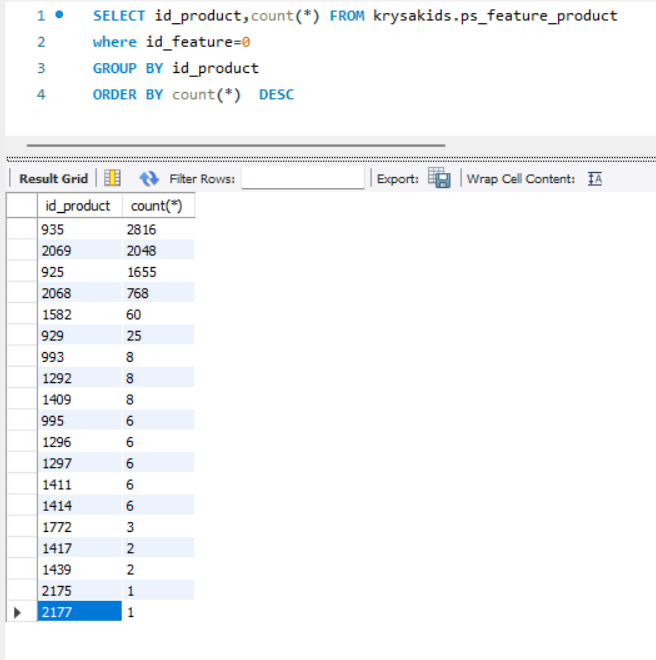Click line number 2 in editor gutter
The height and width of the screenshot is (660, 656).
(41, 42)
